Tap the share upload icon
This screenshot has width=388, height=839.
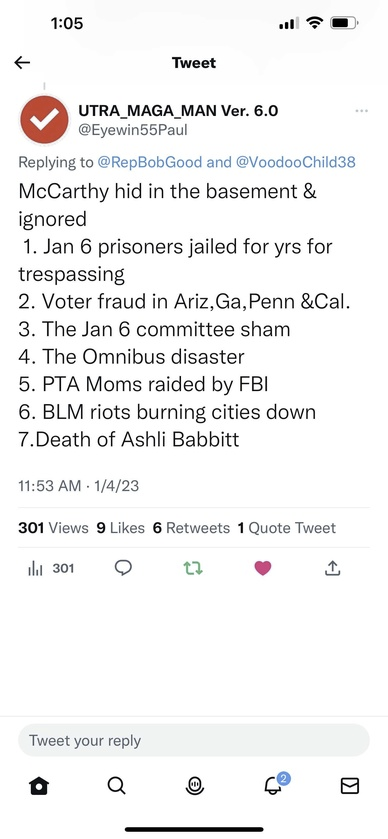[x=332, y=568]
